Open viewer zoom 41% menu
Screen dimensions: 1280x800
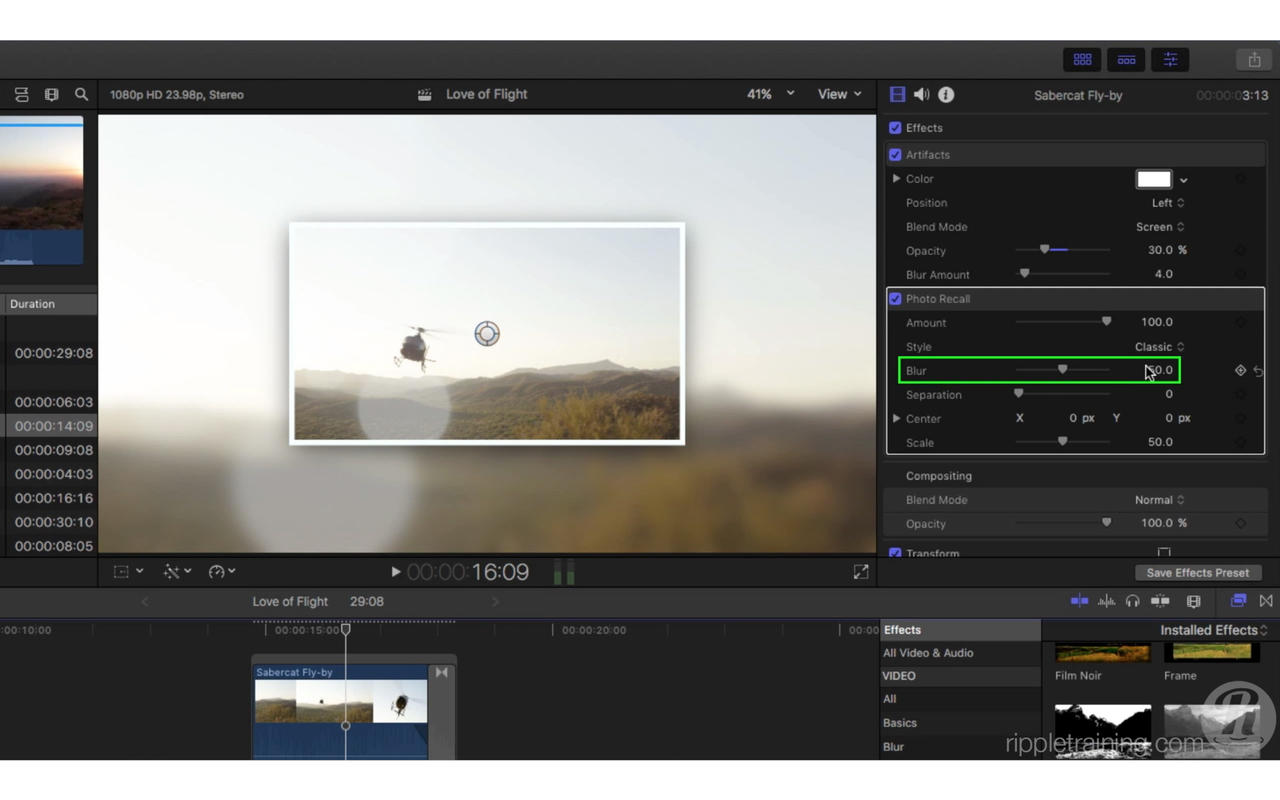point(770,94)
